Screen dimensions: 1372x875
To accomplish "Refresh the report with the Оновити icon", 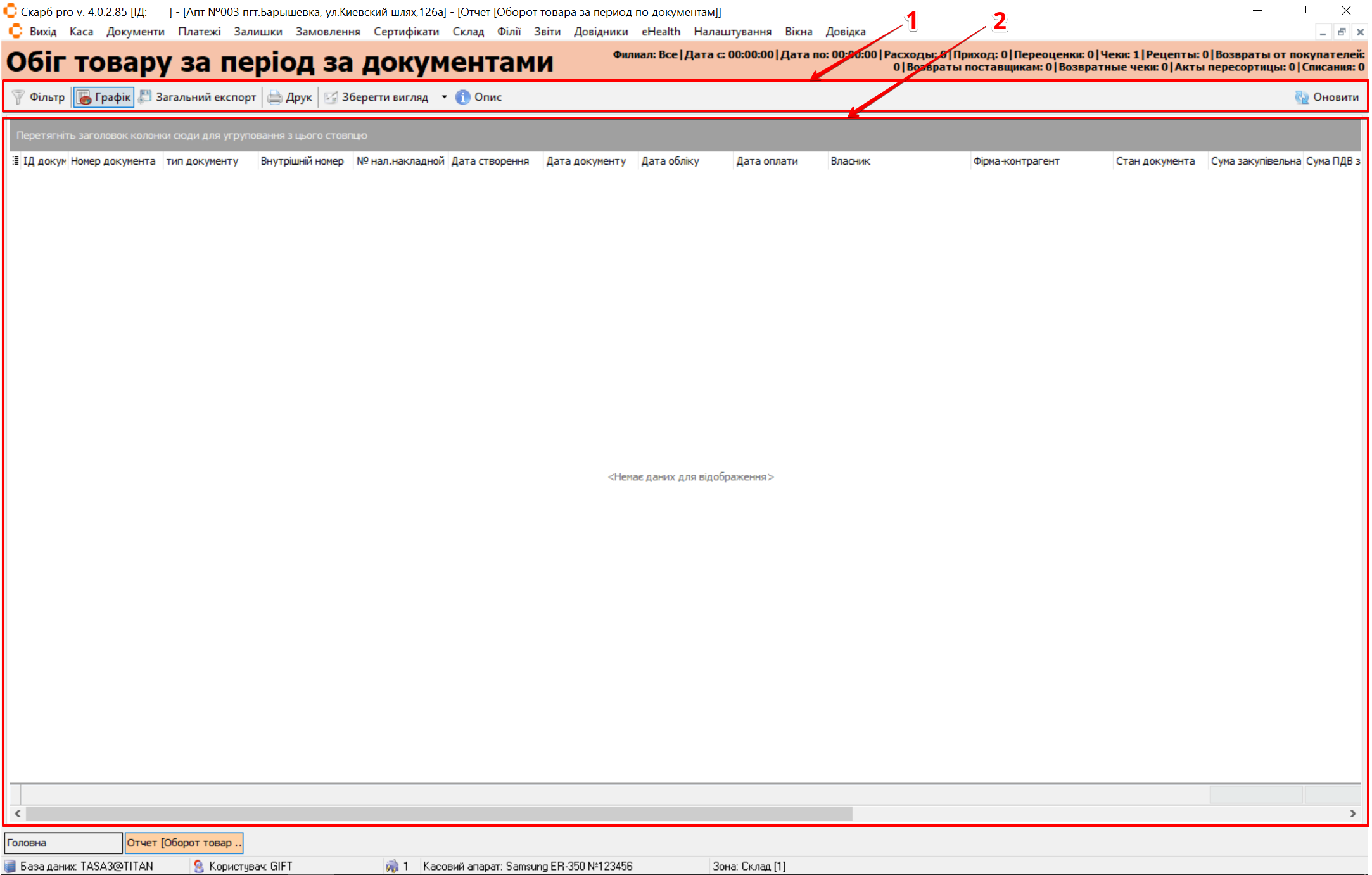I will coord(1302,97).
